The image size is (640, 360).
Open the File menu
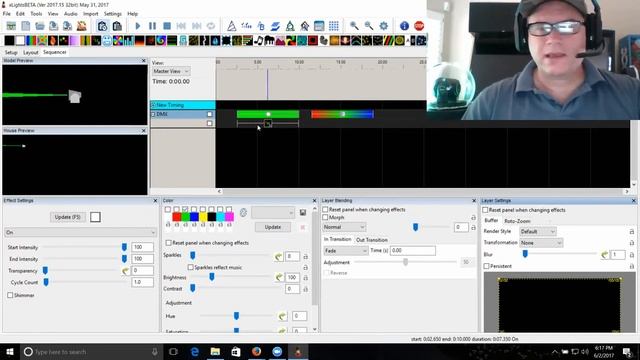coord(7,13)
